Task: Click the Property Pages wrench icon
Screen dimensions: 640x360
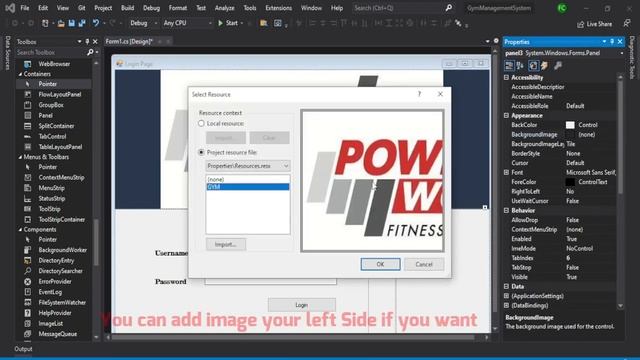Action: click(558, 65)
